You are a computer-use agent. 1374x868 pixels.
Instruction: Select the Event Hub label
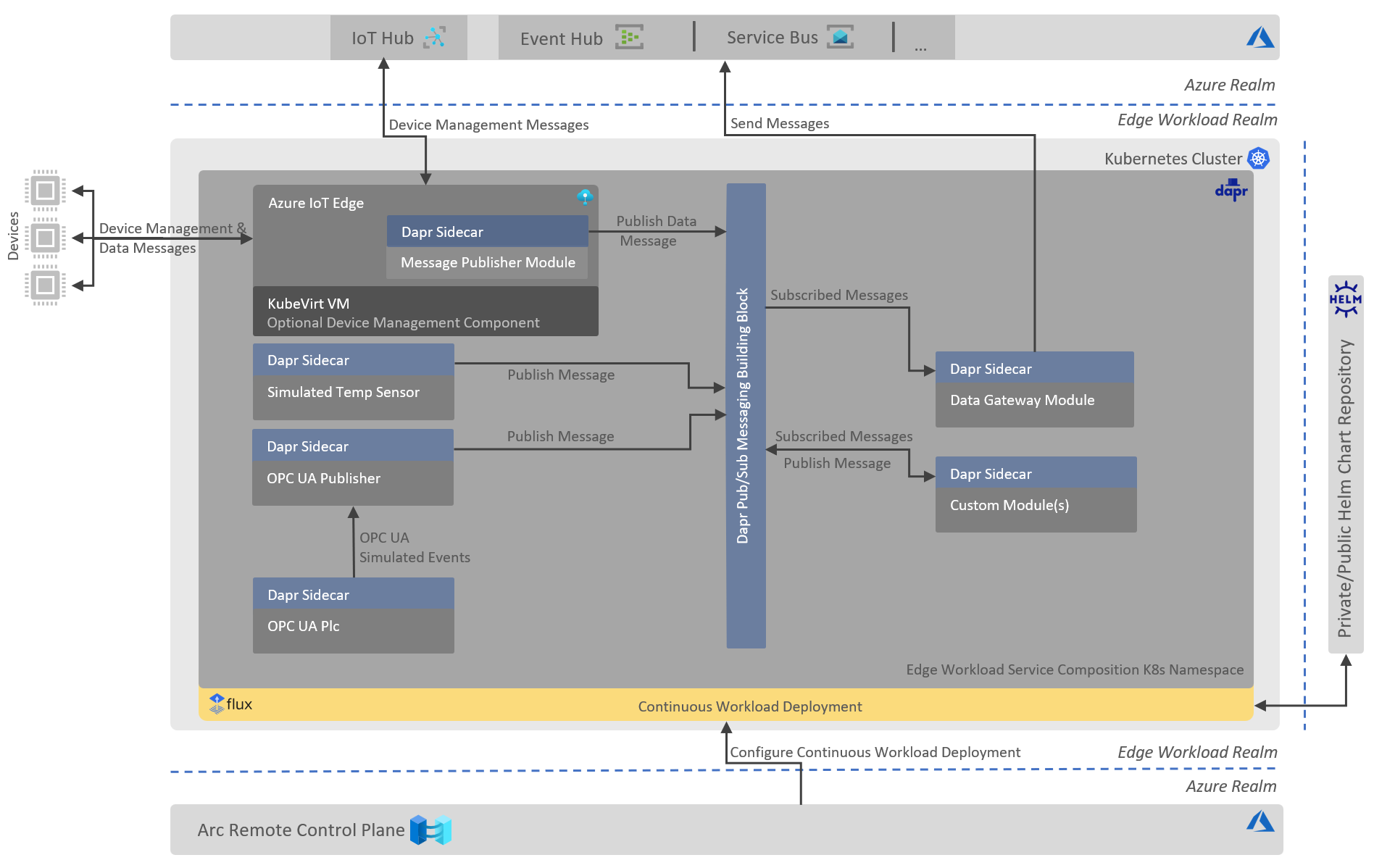[562, 39]
